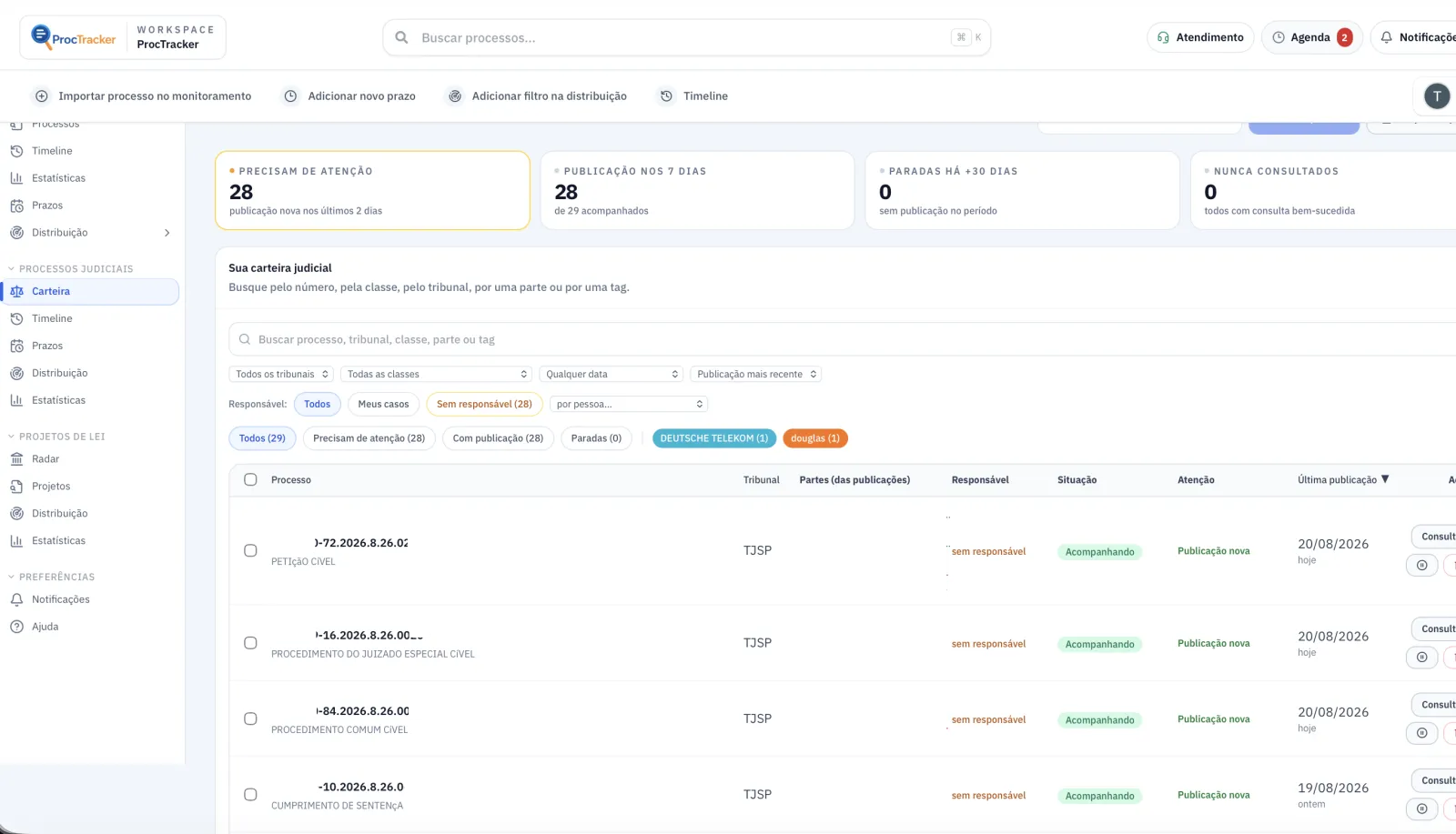Open Atendimento headset button
This screenshot has height=834, width=1456.
click(1200, 37)
